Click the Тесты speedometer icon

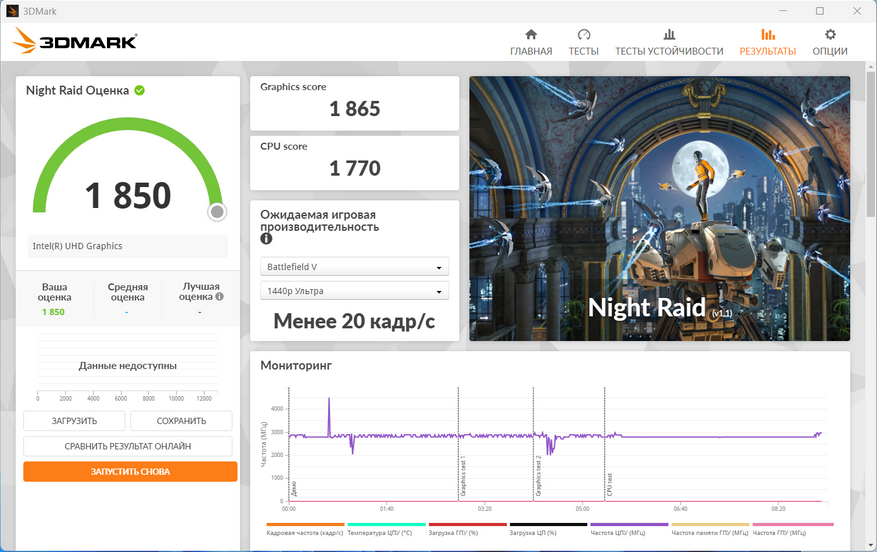point(584,34)
